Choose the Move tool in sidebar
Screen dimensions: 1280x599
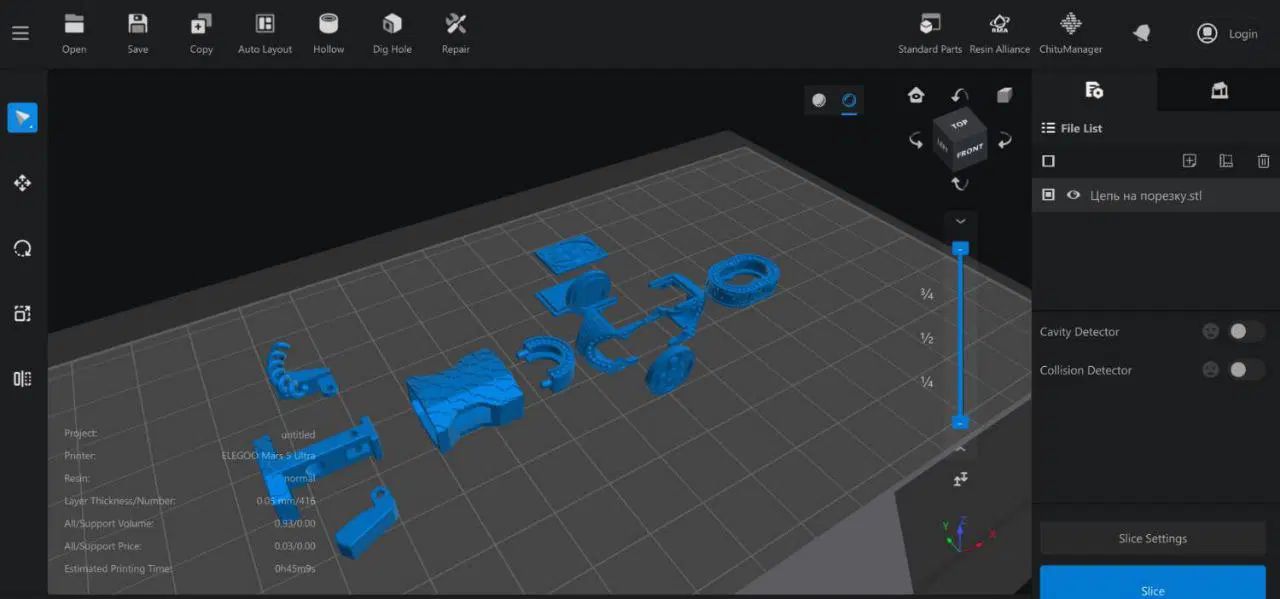pos(22,183)
